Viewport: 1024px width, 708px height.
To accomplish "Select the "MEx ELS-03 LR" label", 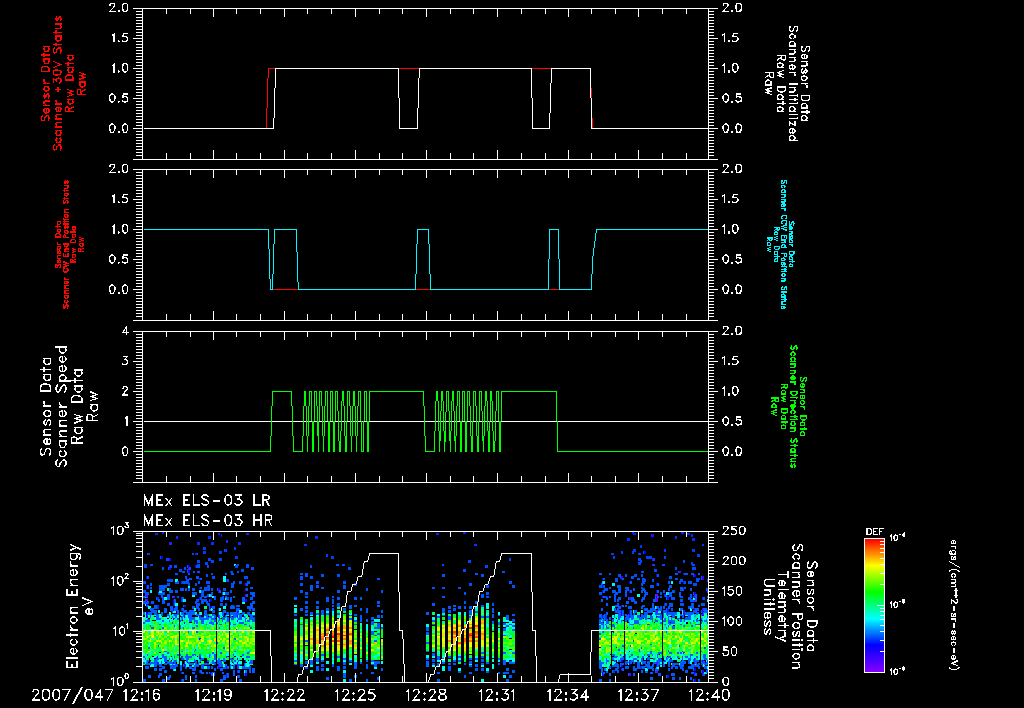I will point(206,501).
